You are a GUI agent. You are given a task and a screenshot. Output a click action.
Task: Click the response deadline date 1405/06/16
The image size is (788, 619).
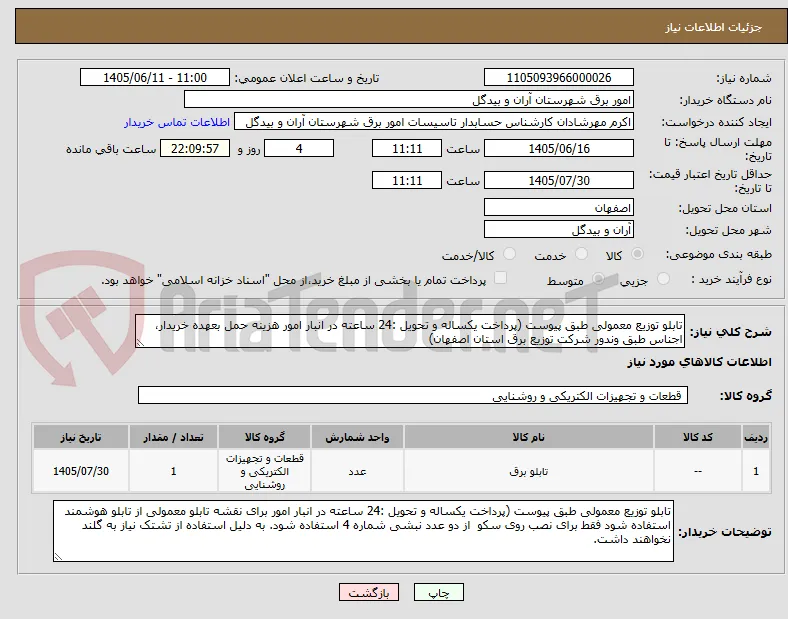[559, 148]
